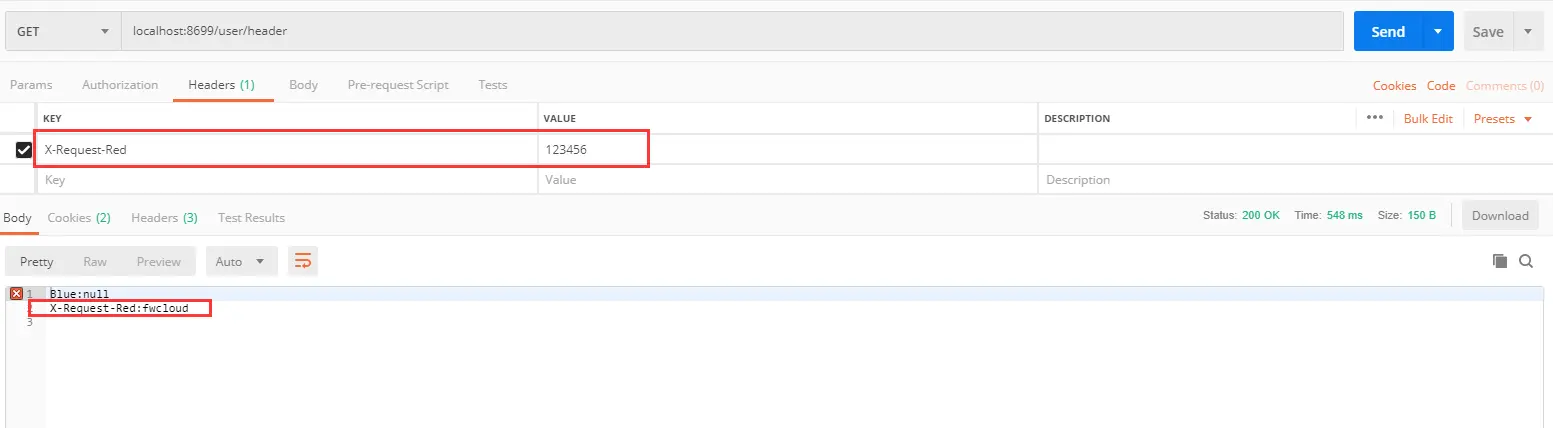Viewport: 1553px width, 428px height.
Task: Click the request URL input field
Action: click(x=730, y=32)
